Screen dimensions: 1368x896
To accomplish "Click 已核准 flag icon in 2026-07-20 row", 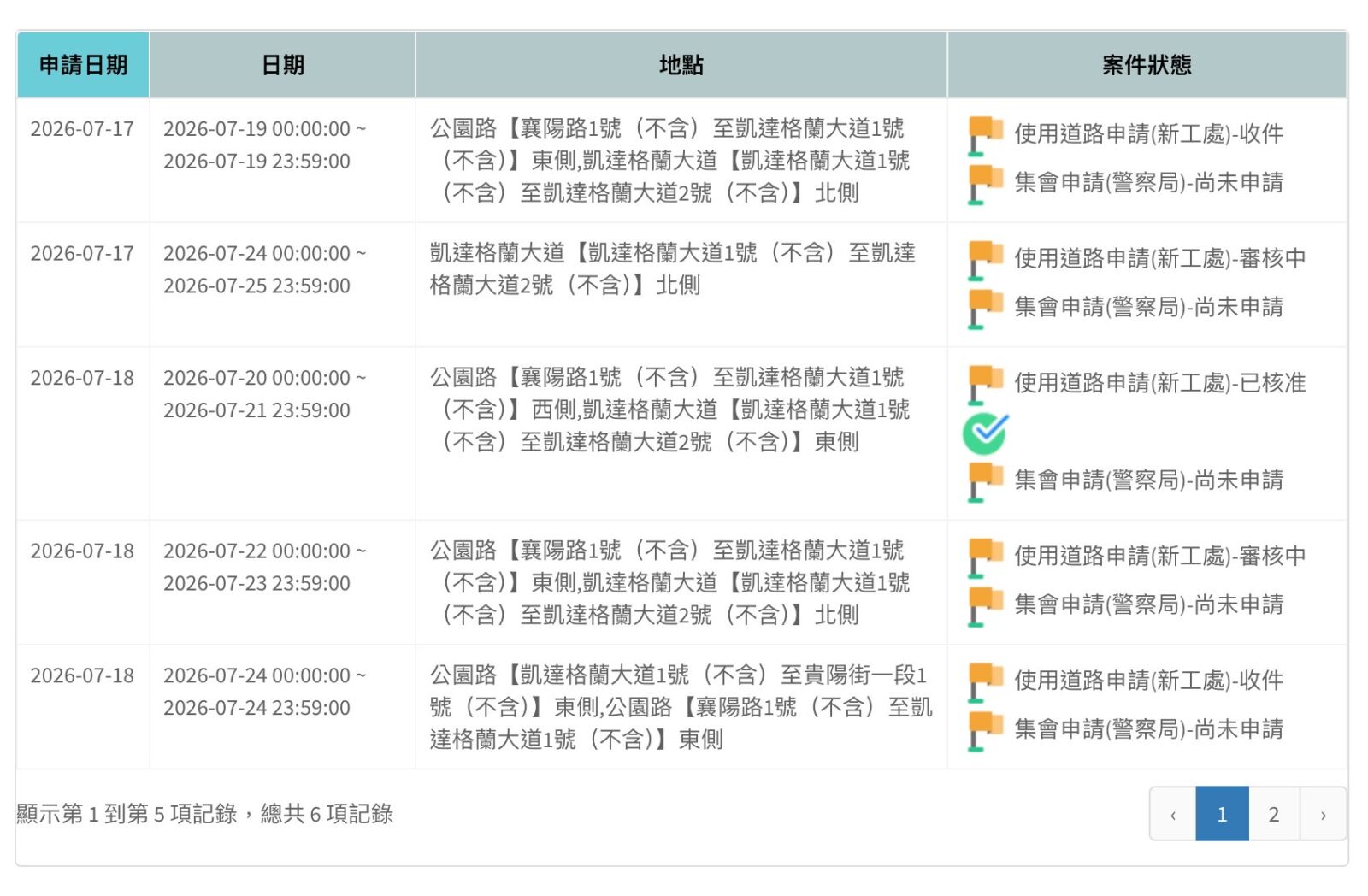I will tap(985, 385).
